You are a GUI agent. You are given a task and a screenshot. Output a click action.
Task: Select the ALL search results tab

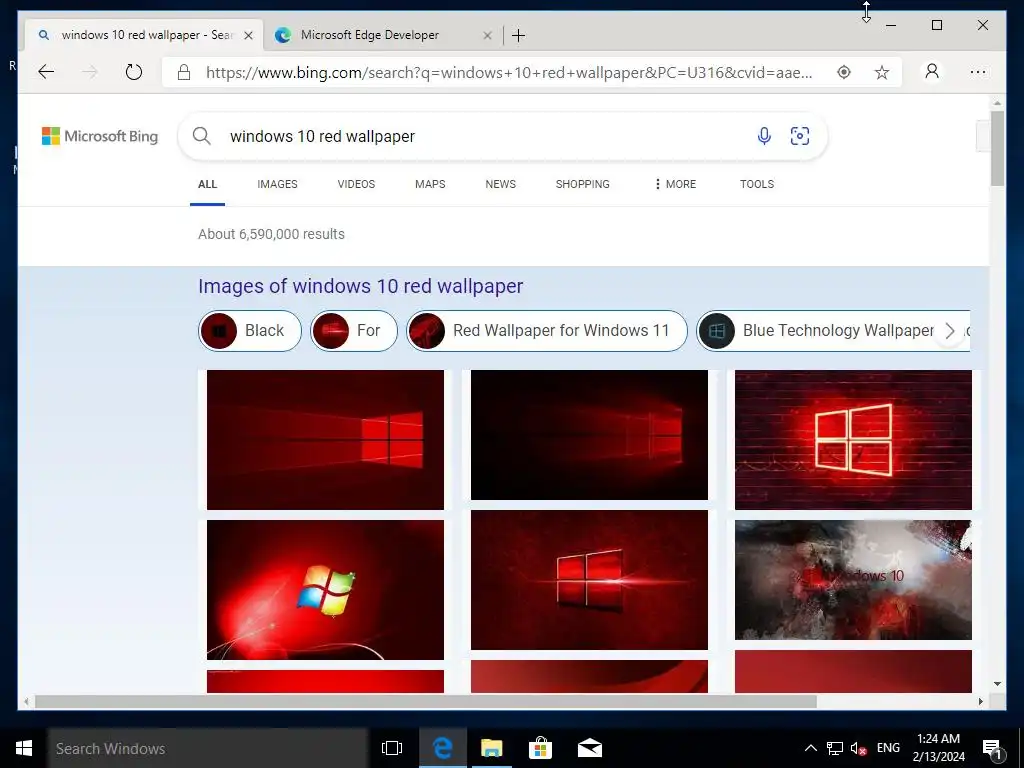tap(208, 184)
